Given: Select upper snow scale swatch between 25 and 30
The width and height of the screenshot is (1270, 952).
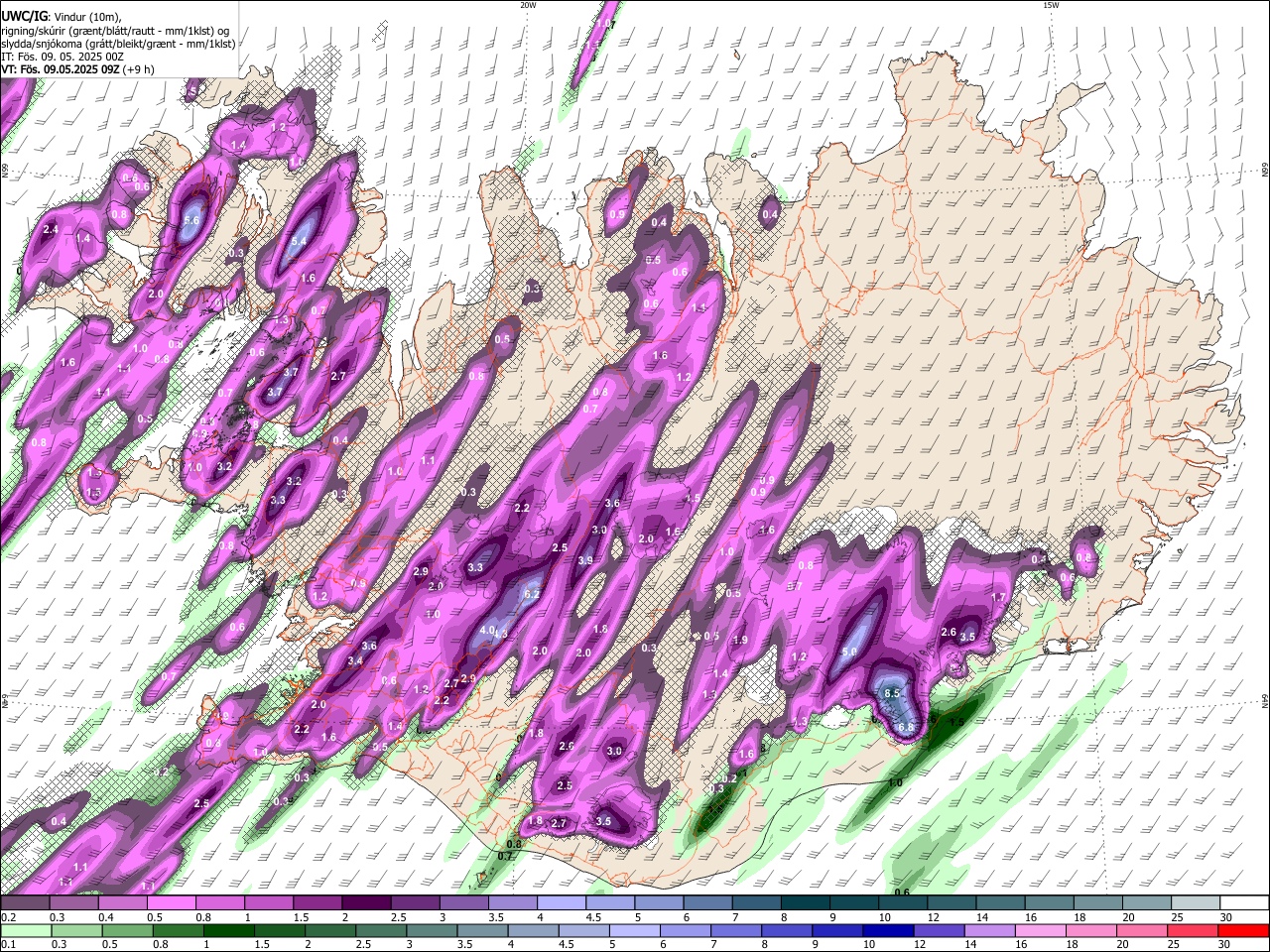Looking at the screenshot, I should [1196, 902].
